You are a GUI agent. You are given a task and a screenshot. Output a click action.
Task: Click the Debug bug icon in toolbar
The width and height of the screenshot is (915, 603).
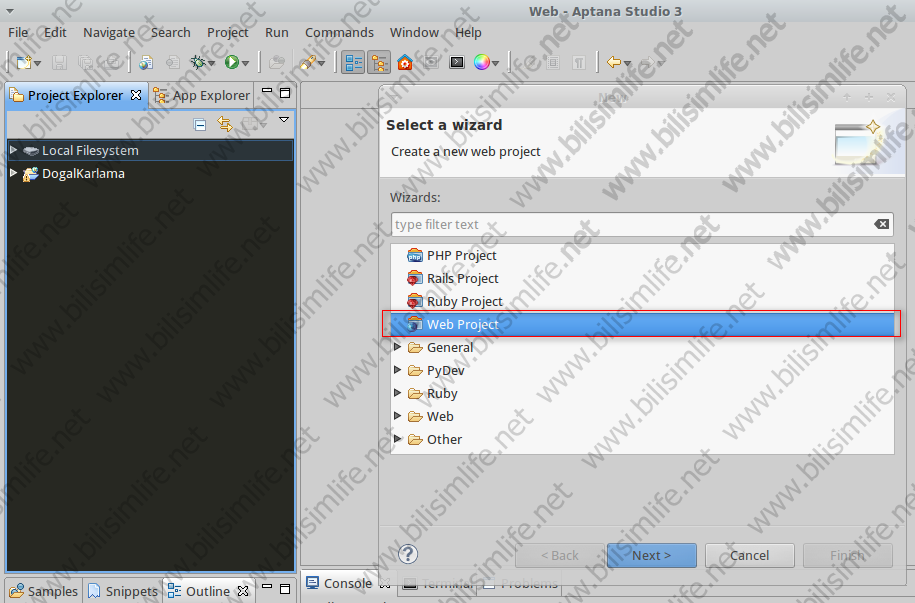pos(199,62)
